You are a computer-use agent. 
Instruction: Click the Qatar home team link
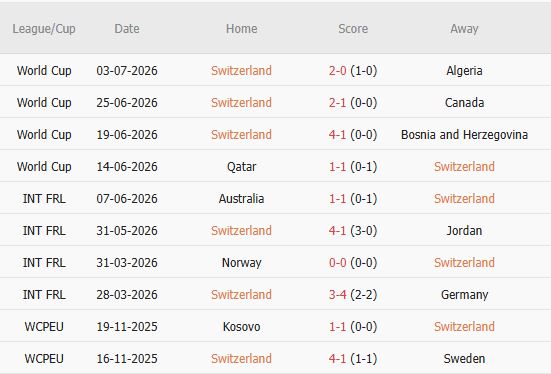(241, 167)
